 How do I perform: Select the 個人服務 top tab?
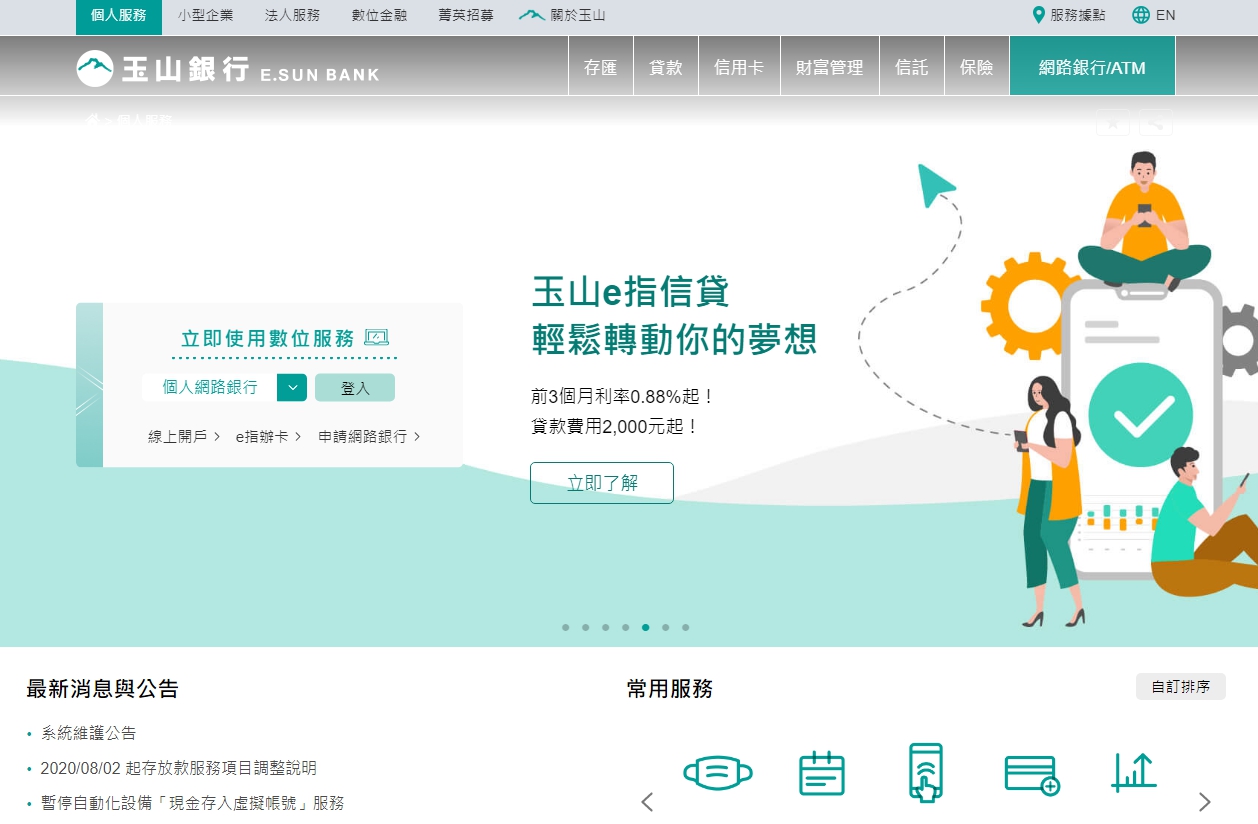[x=118, y=16]
